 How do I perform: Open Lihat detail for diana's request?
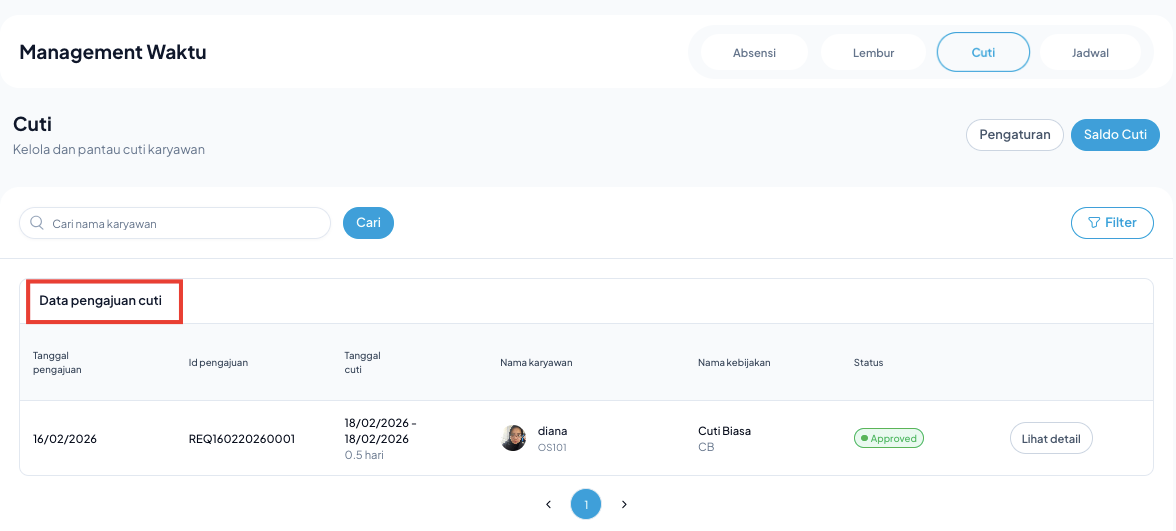pos(1051,438)
